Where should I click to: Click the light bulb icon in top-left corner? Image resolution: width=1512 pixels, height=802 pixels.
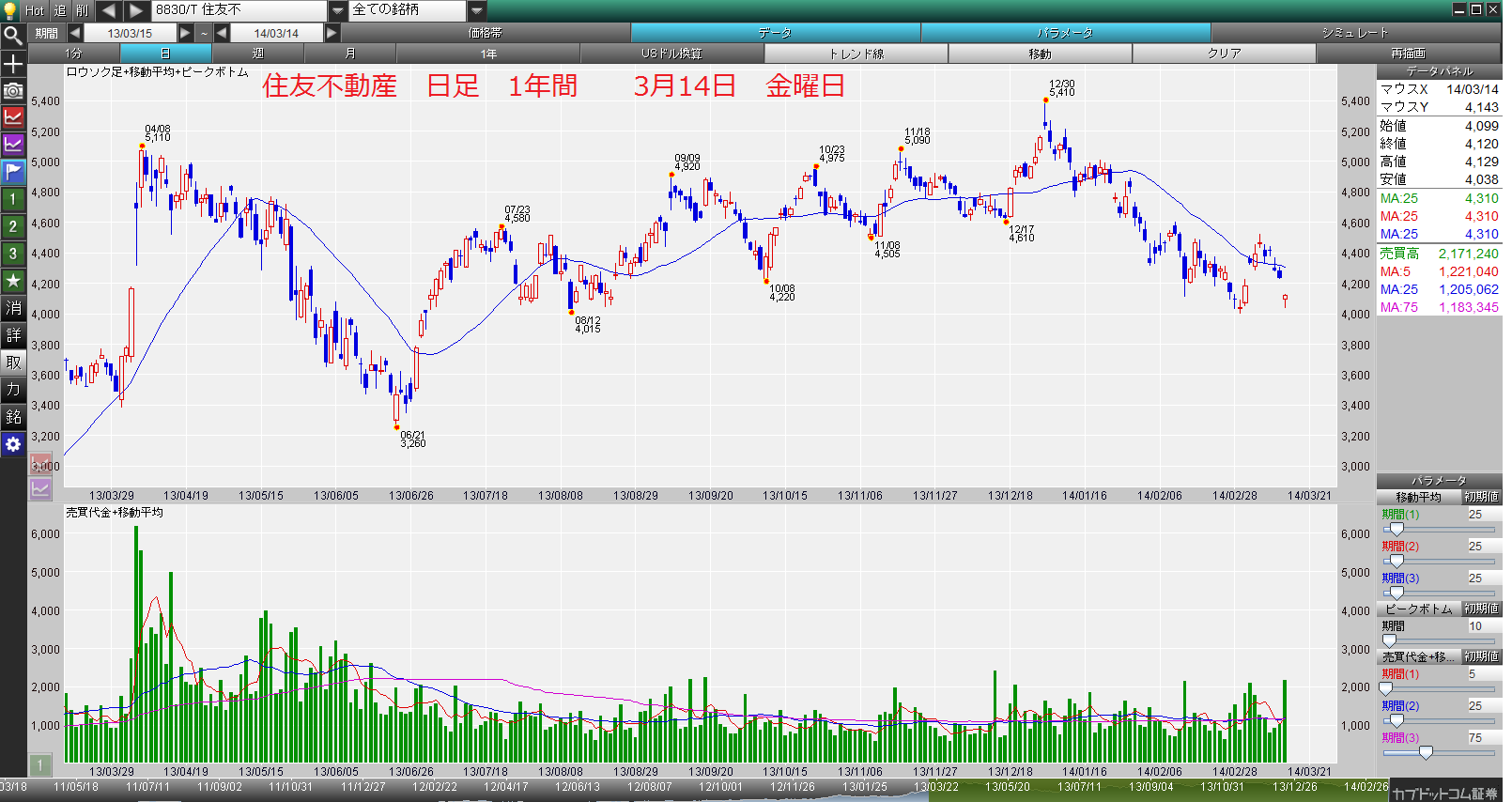(x=11, y=10)
